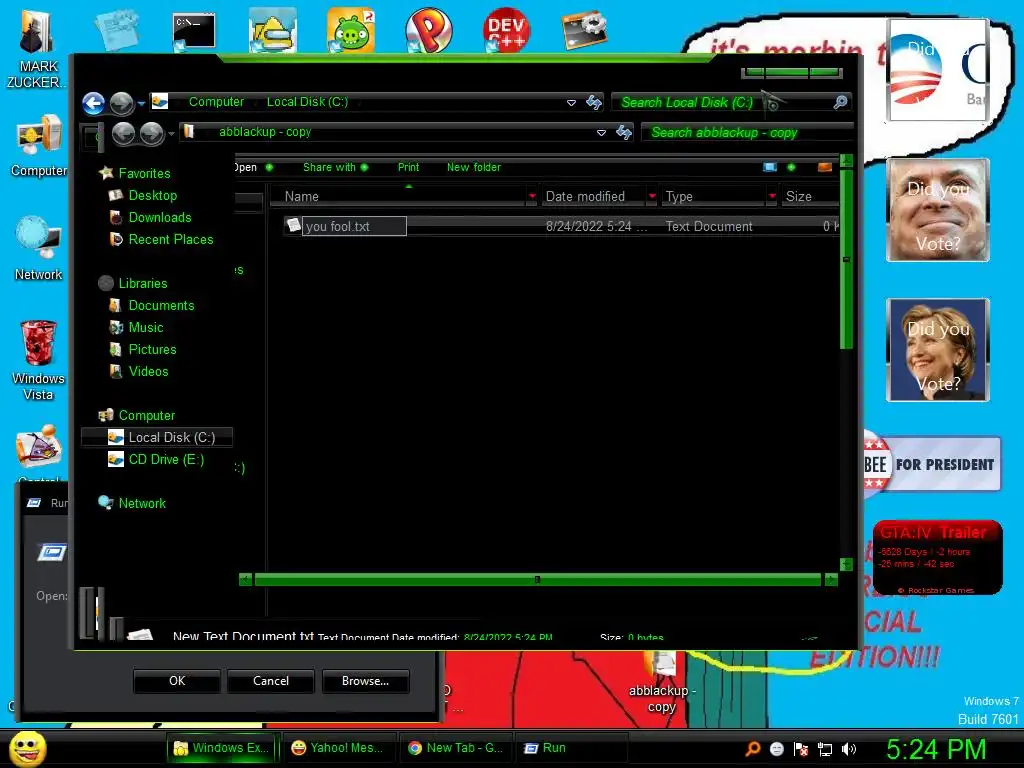Refresh the Local Disk (C:) address bar
Viewport: 1024px width, 768px height.
click(x=594, y=102)
